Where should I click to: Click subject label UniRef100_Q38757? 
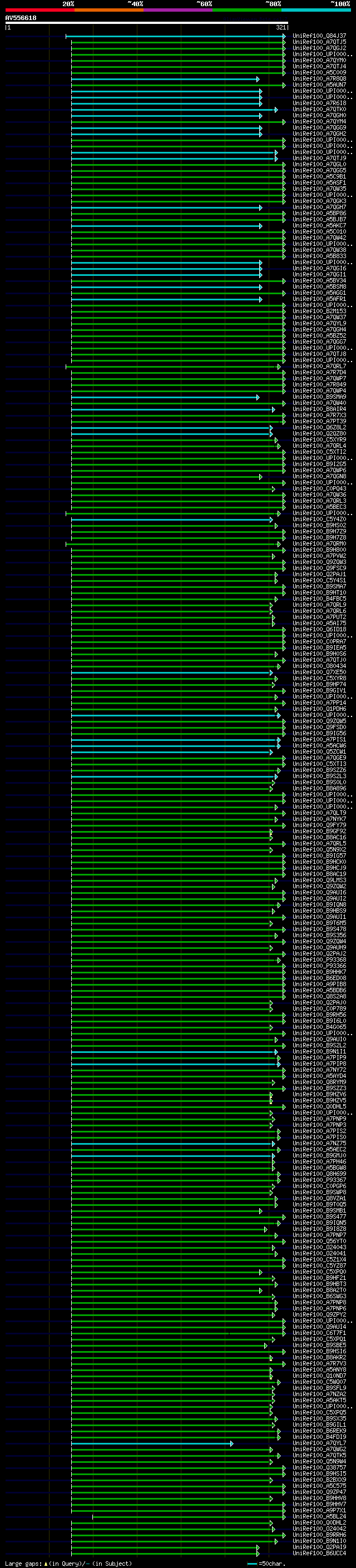[319, 1467]
